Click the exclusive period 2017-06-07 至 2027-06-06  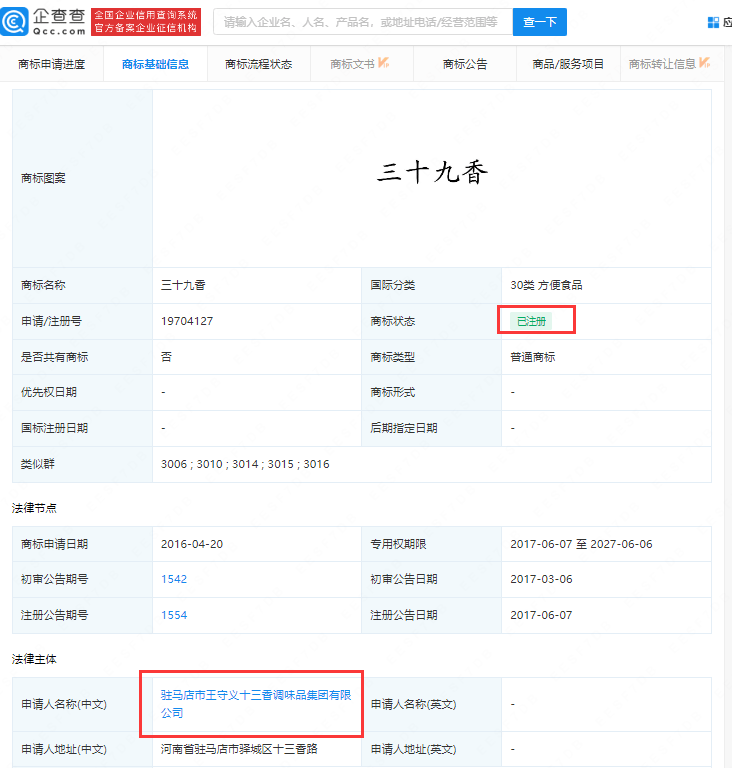click(581, 544)
